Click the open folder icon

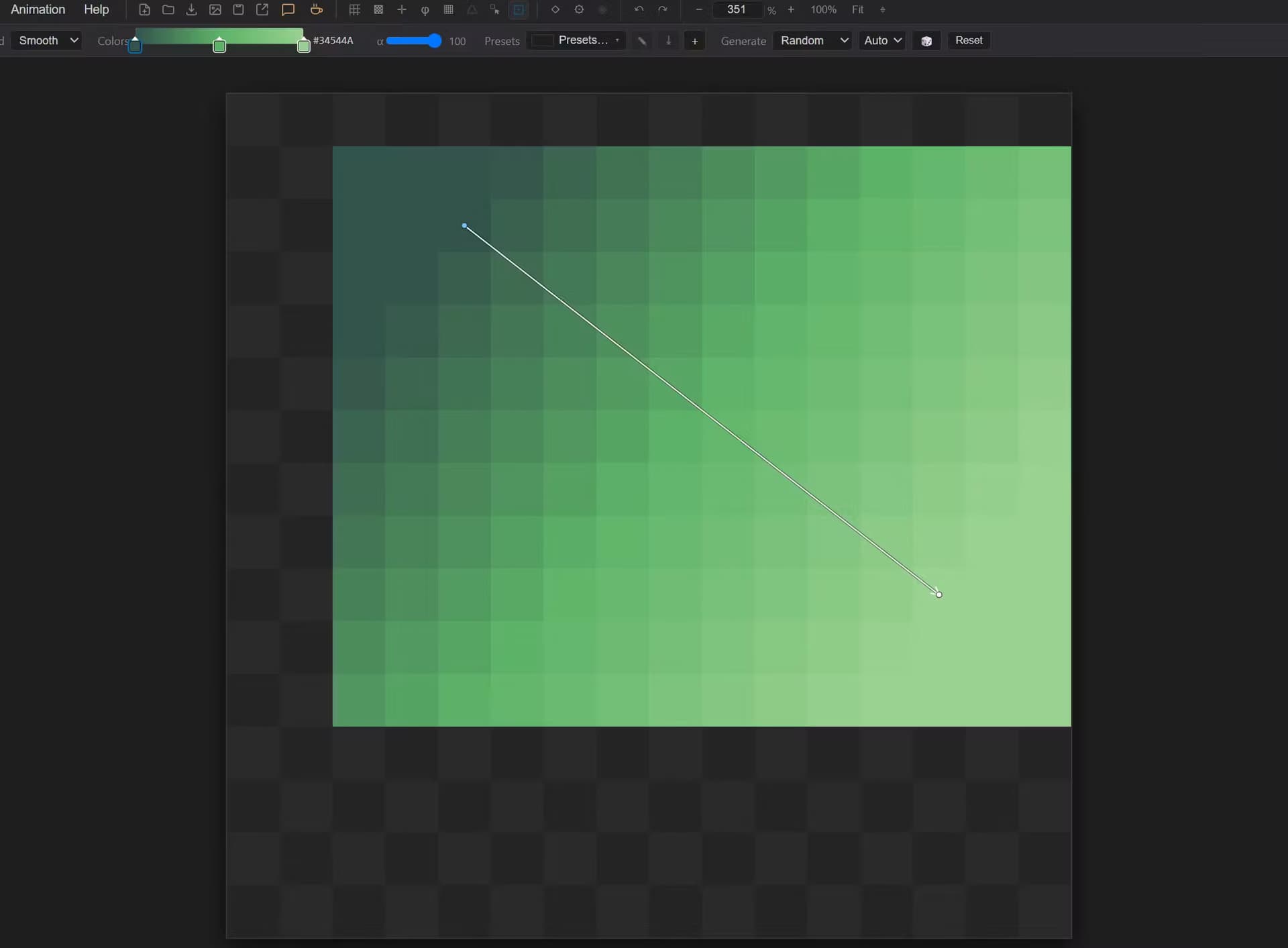point(168,9)
